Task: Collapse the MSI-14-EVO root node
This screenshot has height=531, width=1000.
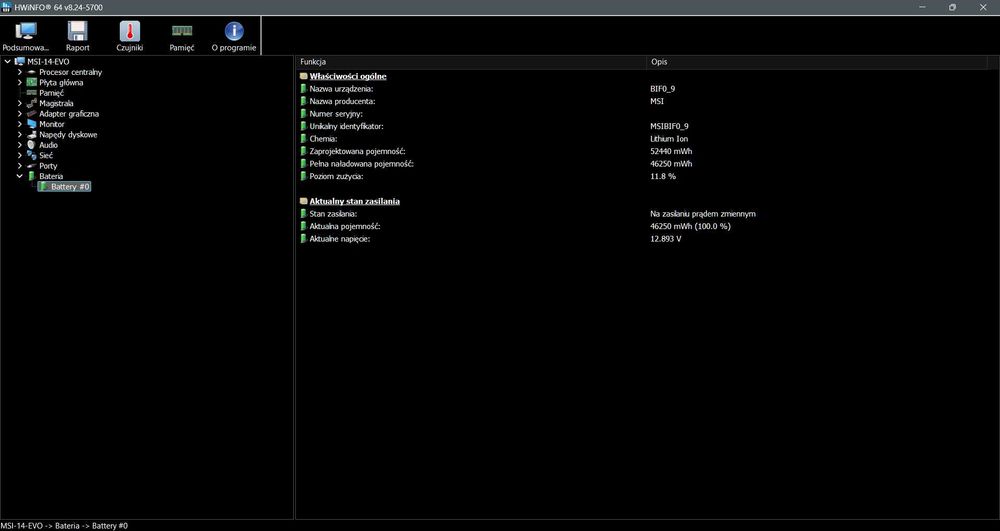Action: 8,62
